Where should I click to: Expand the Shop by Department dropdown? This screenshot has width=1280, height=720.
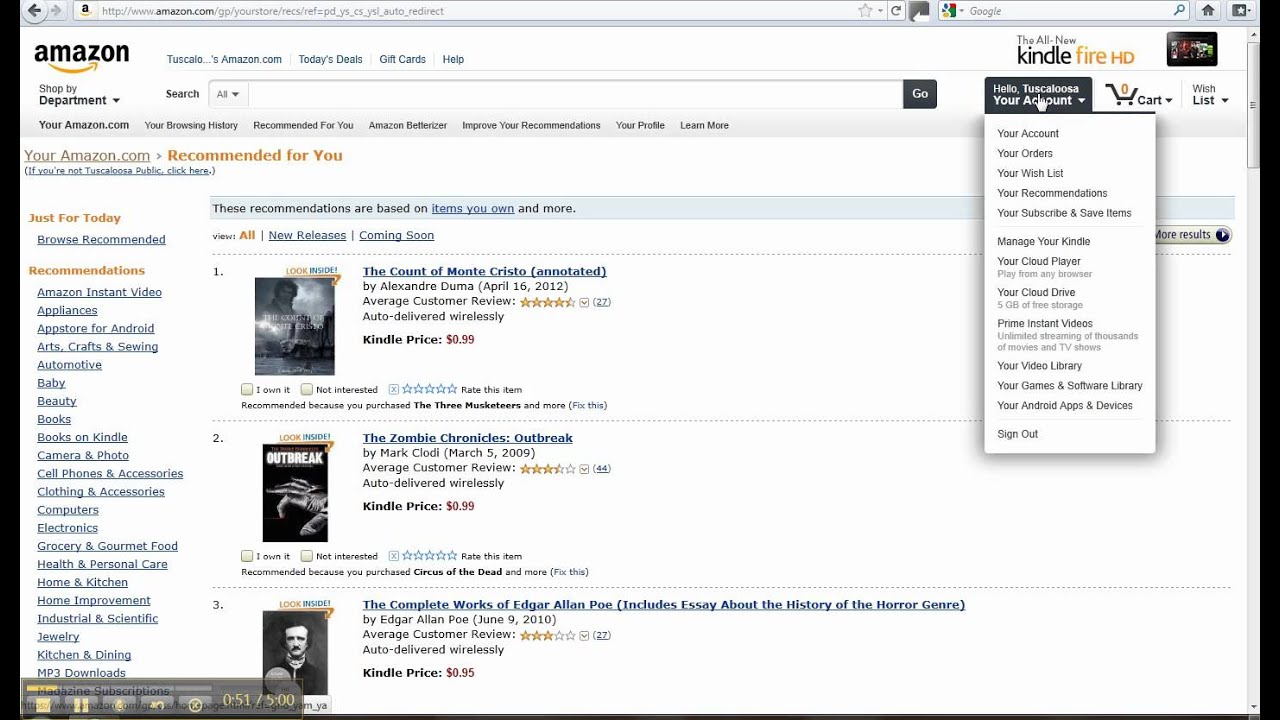pos(79,95)
